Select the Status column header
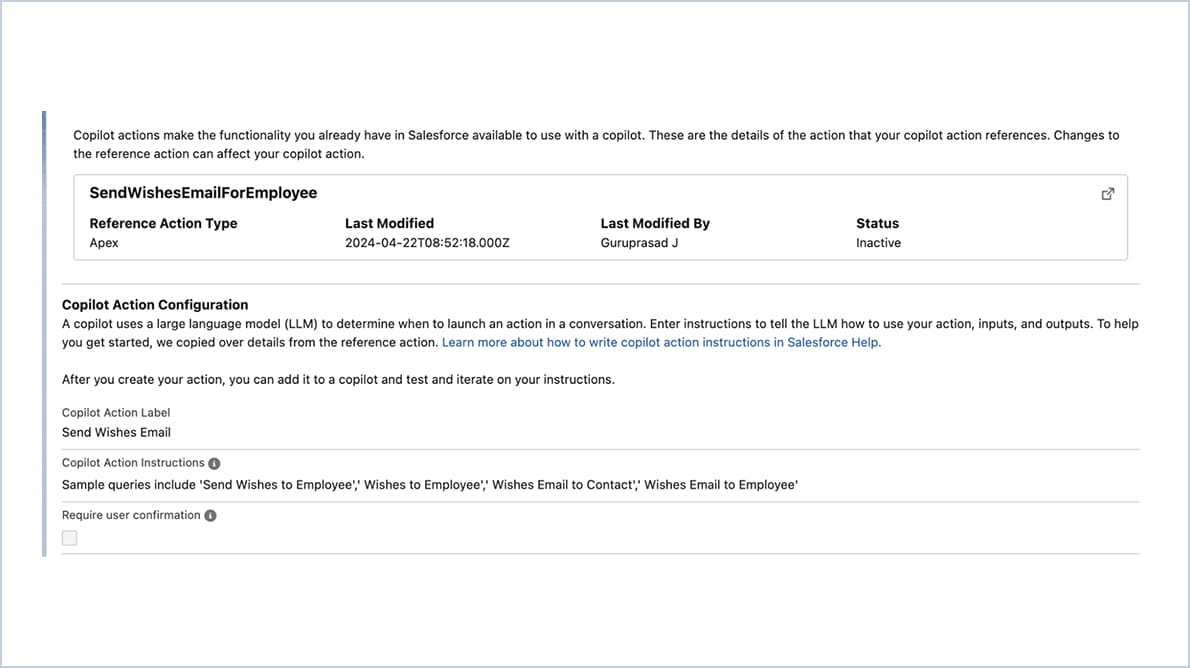 [x=877, y=223]
